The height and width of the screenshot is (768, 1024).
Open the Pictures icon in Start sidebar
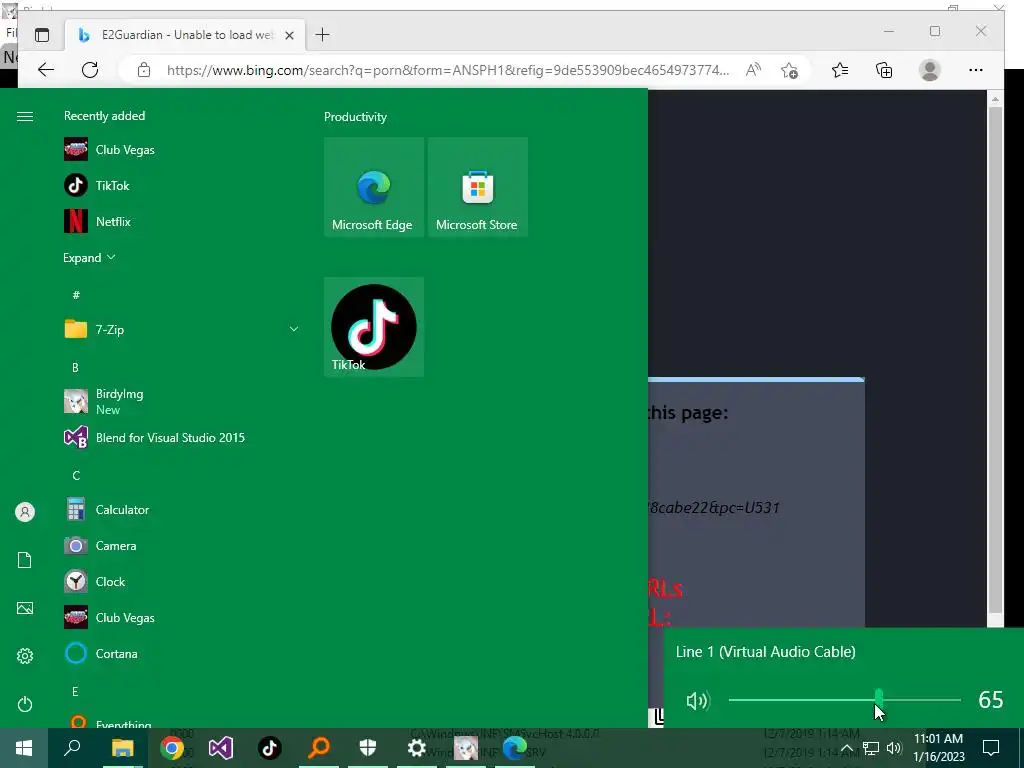[x=25, y=608]
